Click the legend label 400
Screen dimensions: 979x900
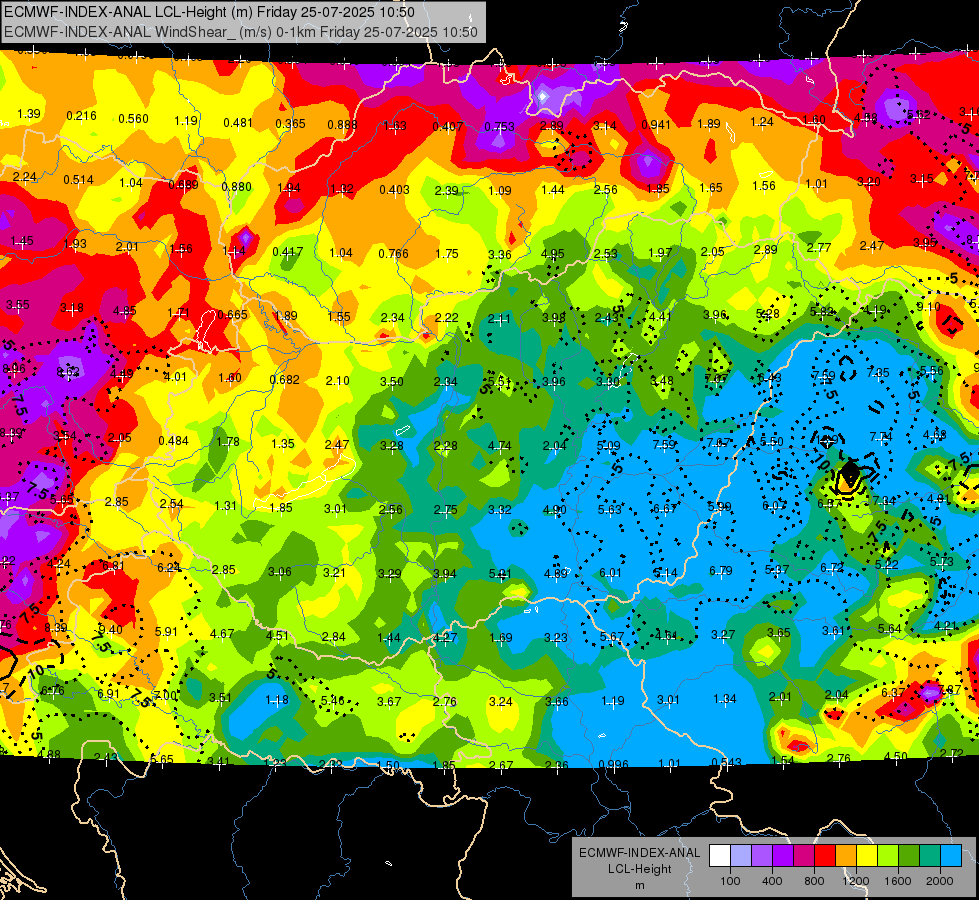point(772,881)
